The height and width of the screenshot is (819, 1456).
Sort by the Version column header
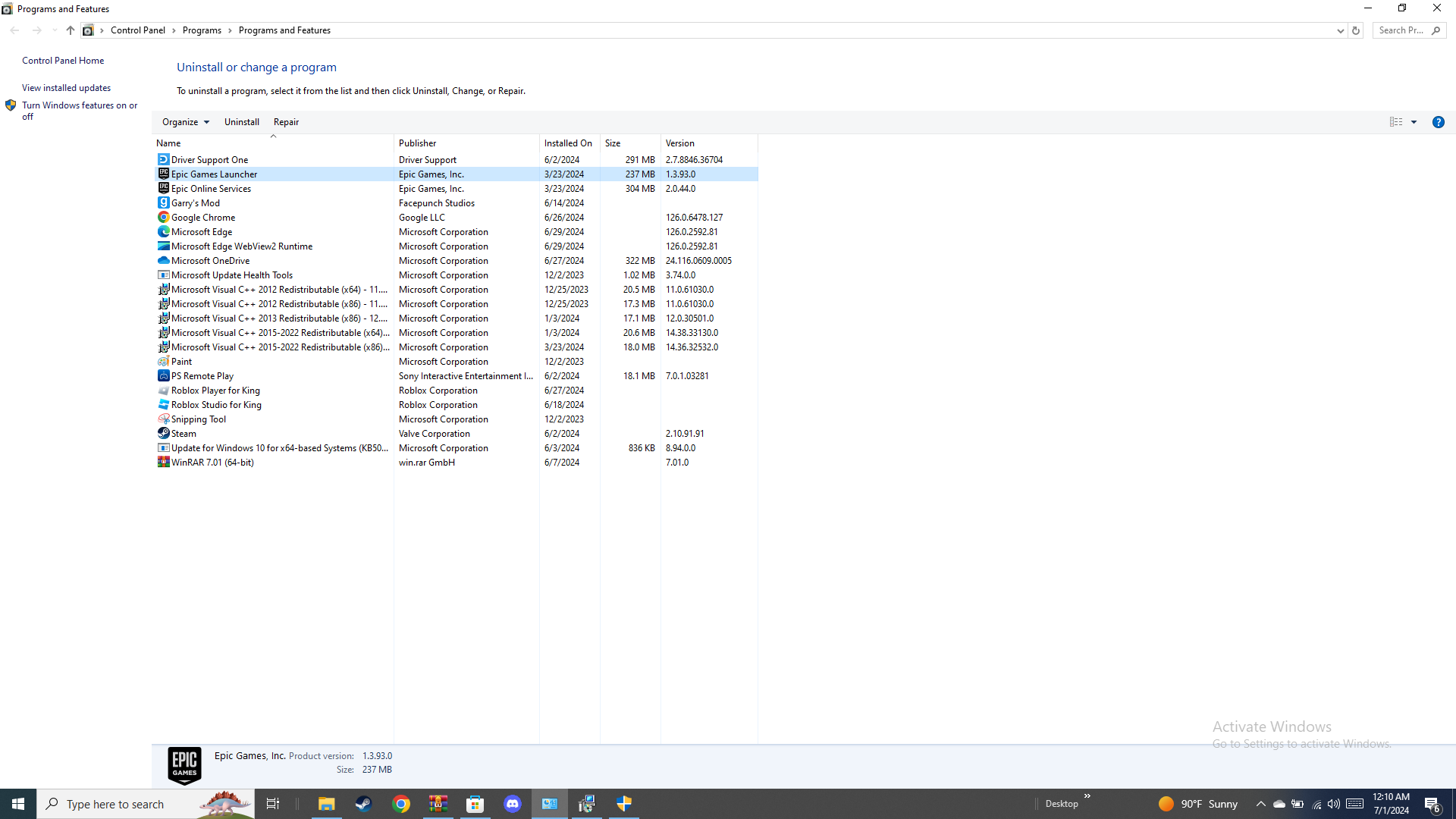point(709,143)
